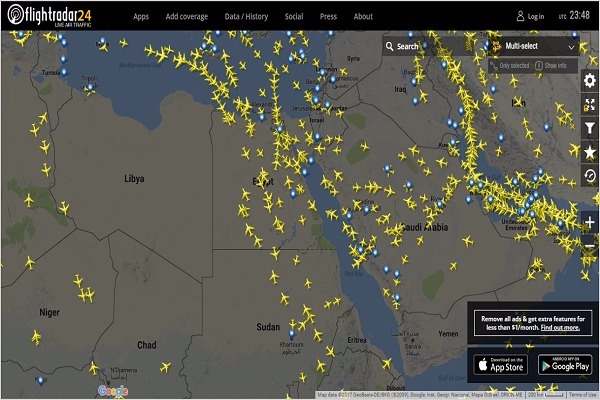Toggle the 'Only selected' option
Image resolution: width=600 pixels, height=400 pixels.
(513, 65)
